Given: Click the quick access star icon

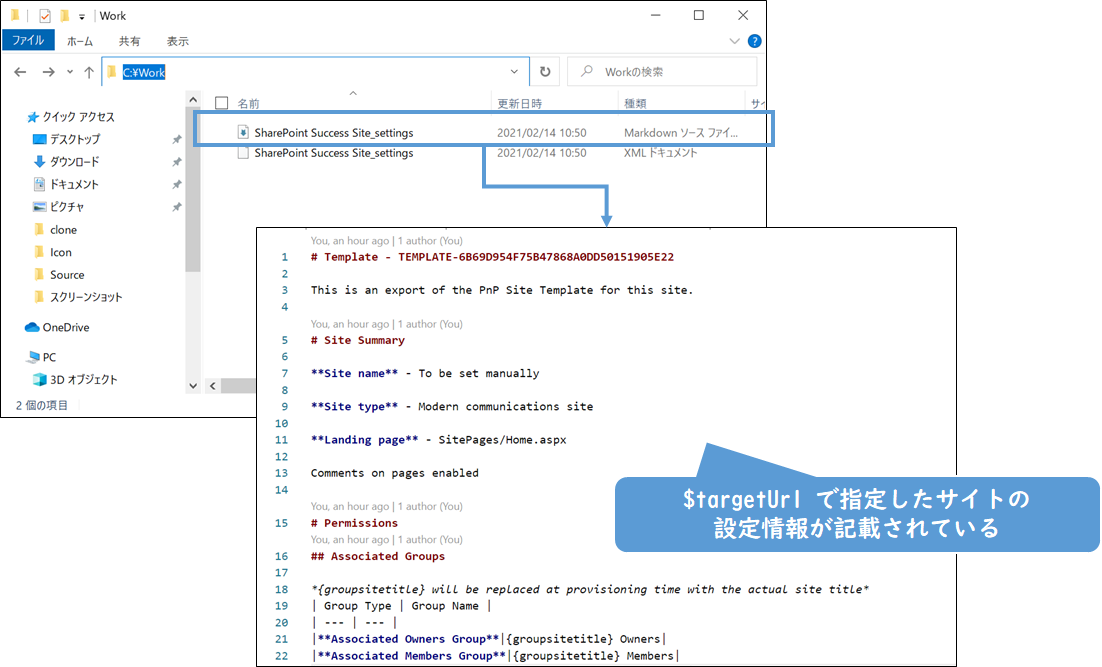Looking at the screenshot, I should 32,117.
